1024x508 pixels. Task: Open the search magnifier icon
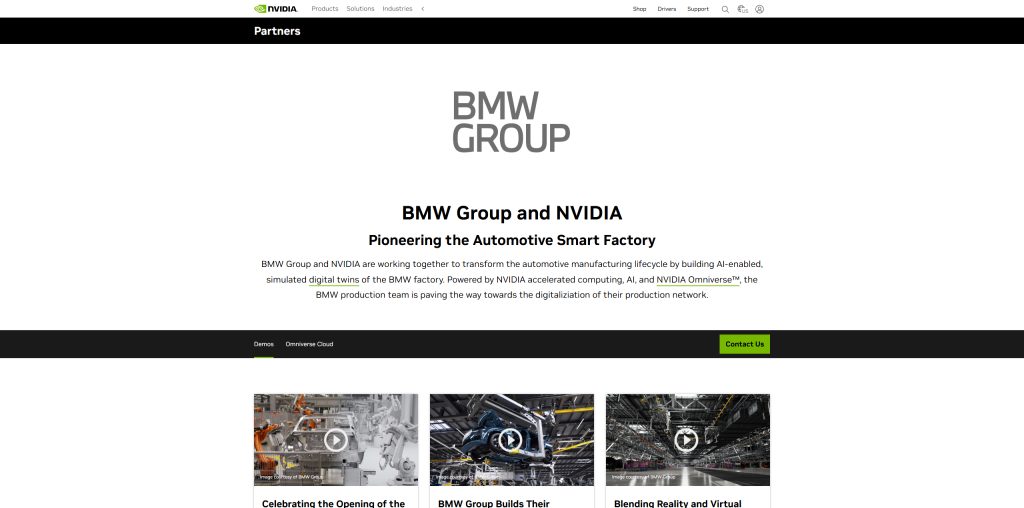point(725,9)
